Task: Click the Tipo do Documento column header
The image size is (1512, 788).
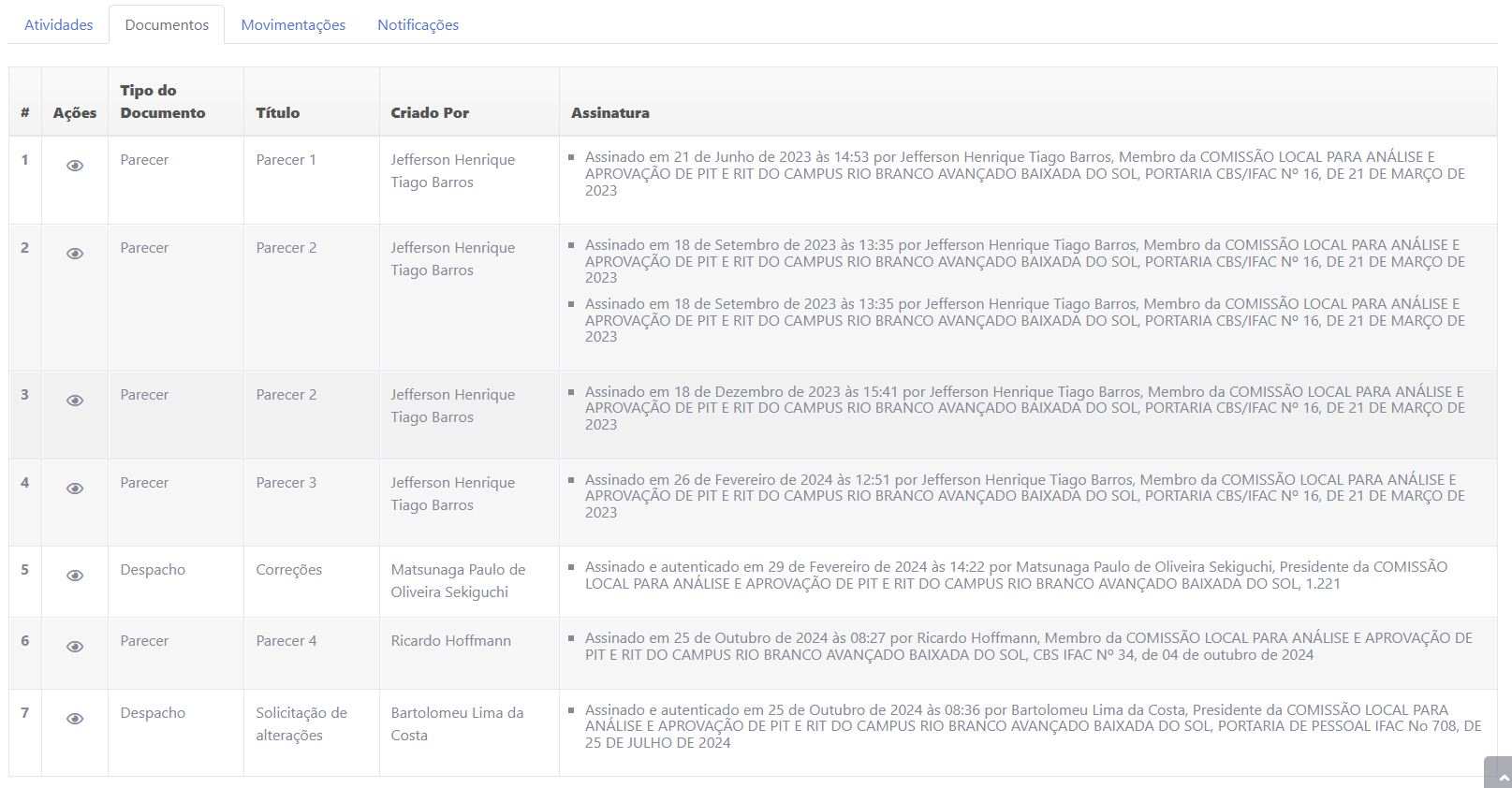Action: point(162,101)
